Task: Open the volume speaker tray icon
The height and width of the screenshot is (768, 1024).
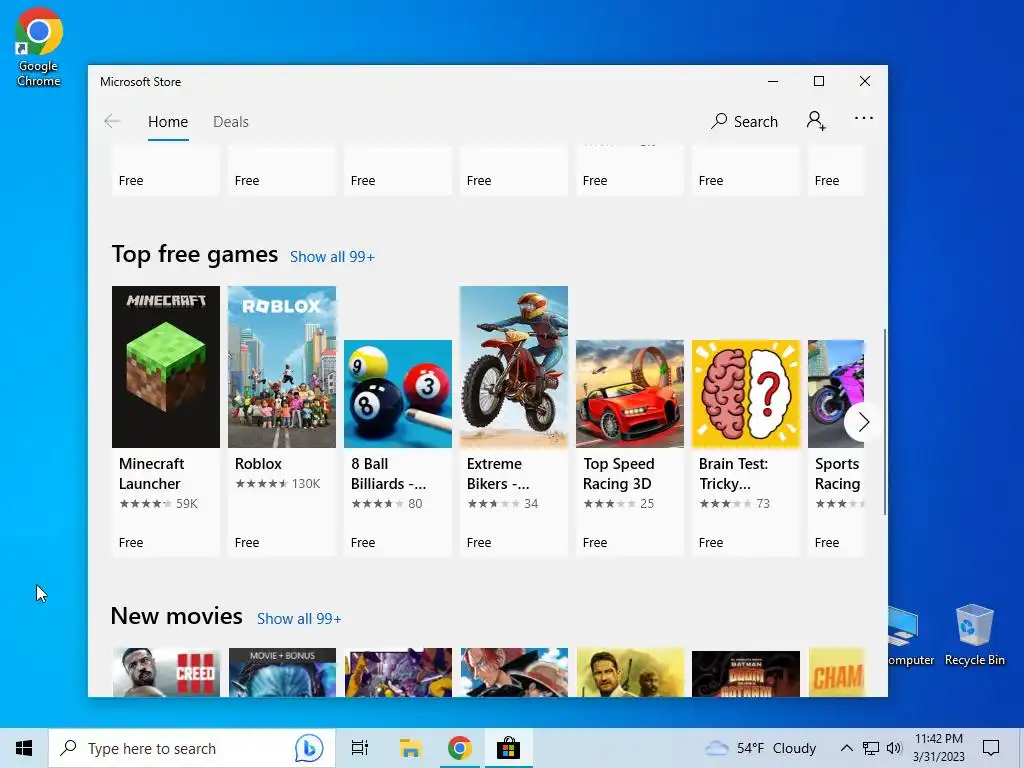Action: (x=894, y=748)
